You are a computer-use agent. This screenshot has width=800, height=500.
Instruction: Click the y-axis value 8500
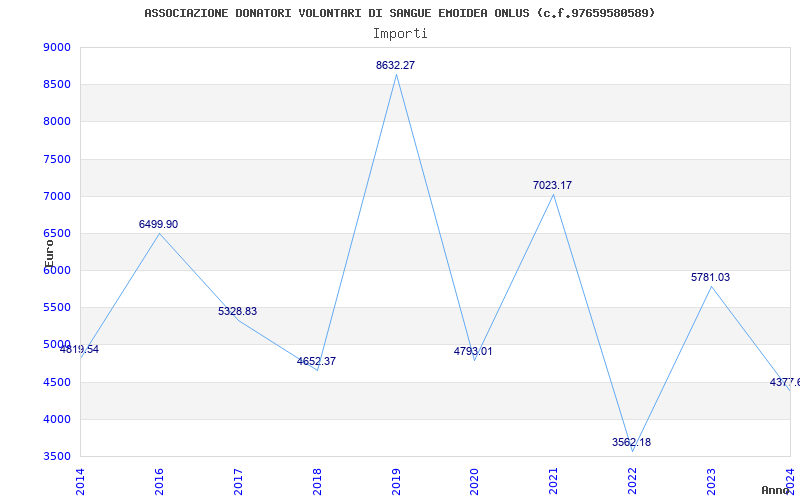(57, 84)
